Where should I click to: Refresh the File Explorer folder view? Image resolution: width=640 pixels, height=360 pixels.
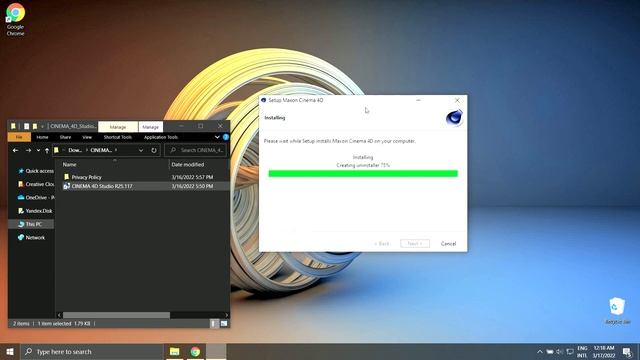(x=154, y=150)
